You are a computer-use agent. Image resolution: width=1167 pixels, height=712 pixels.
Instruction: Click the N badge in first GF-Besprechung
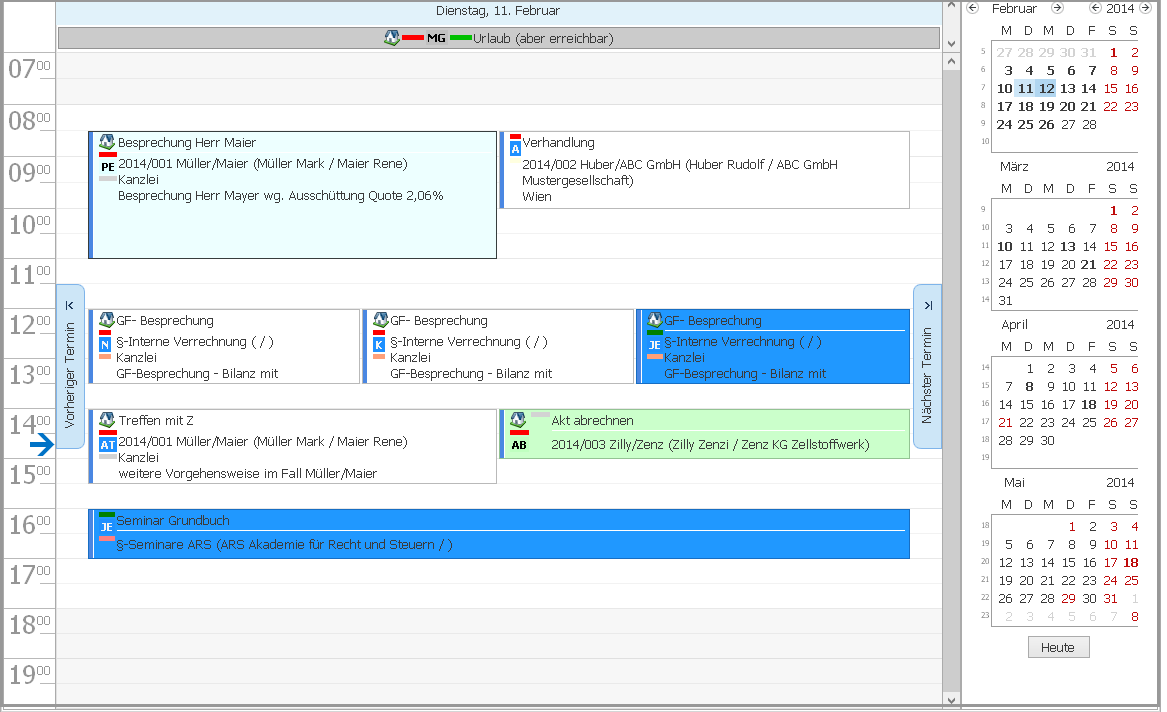pyautogui.click(x=105, y=345)
